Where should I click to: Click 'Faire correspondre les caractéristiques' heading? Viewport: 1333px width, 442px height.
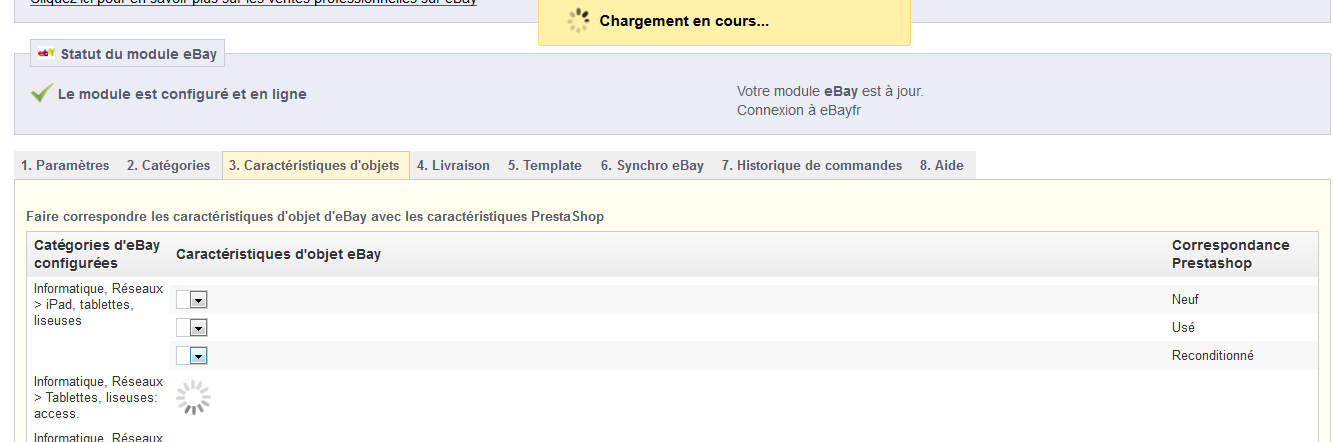point(315,216)
